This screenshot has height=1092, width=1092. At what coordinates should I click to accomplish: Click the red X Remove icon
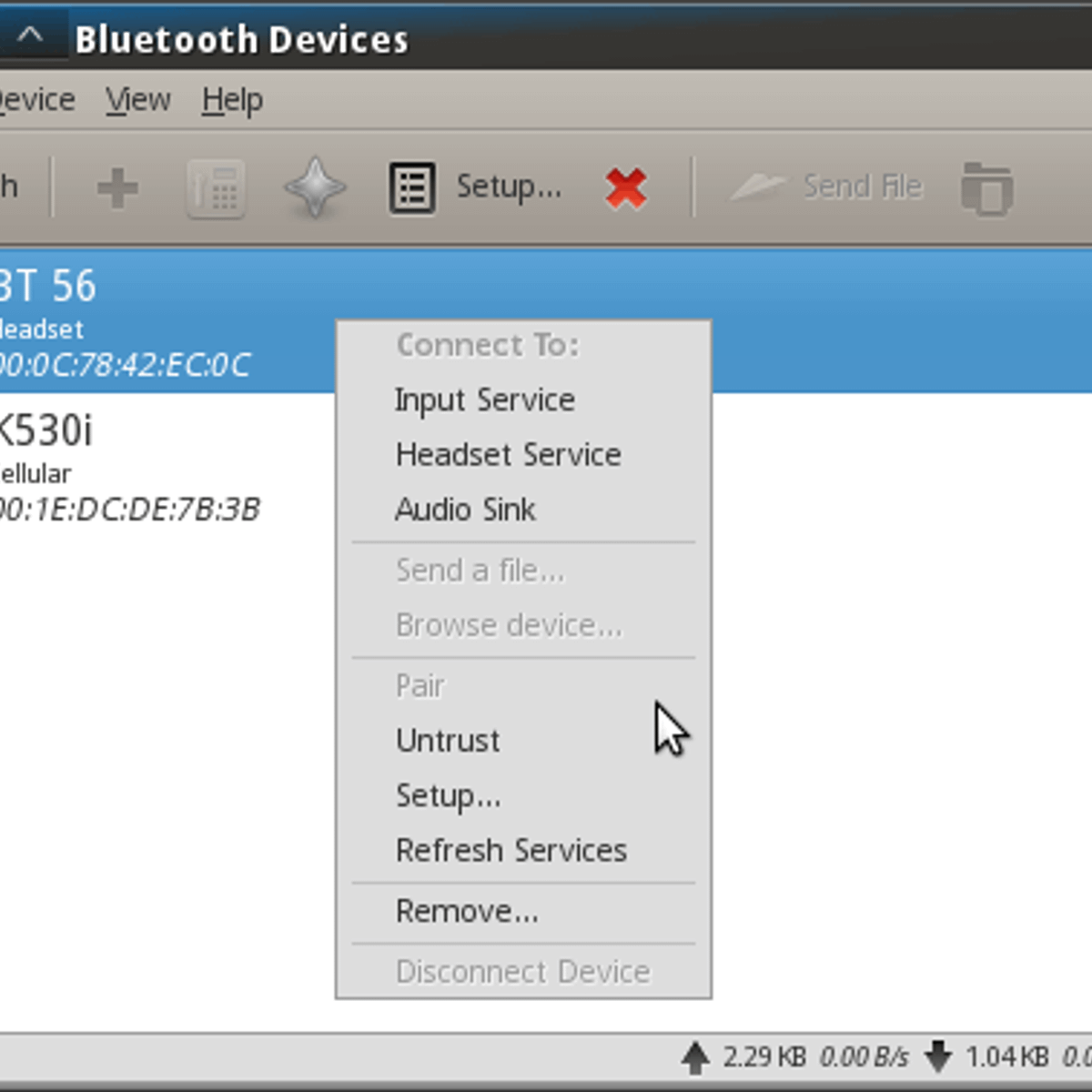[x=626, y=188]
